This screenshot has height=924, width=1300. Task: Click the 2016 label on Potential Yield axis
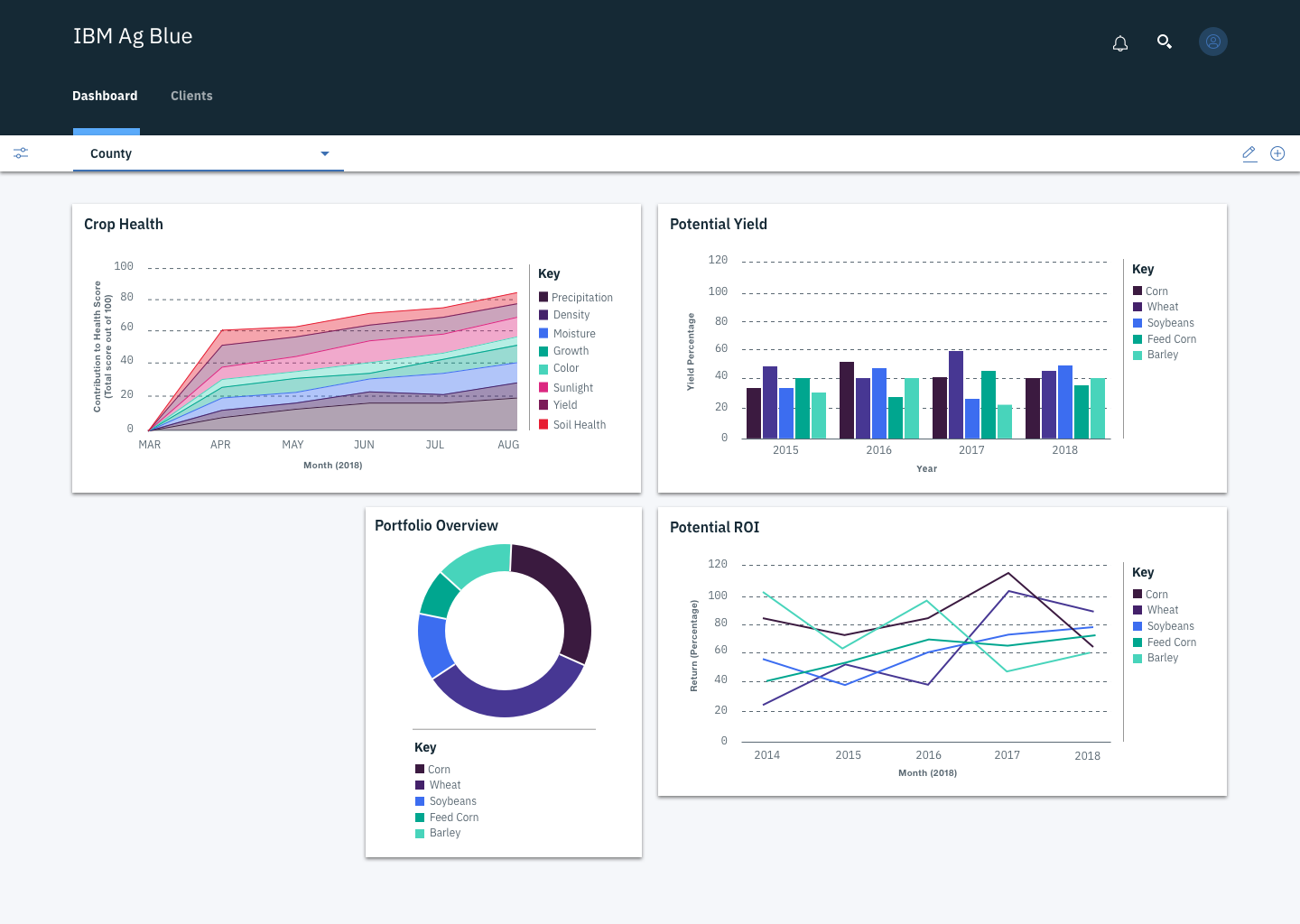(x=878, y=450)
